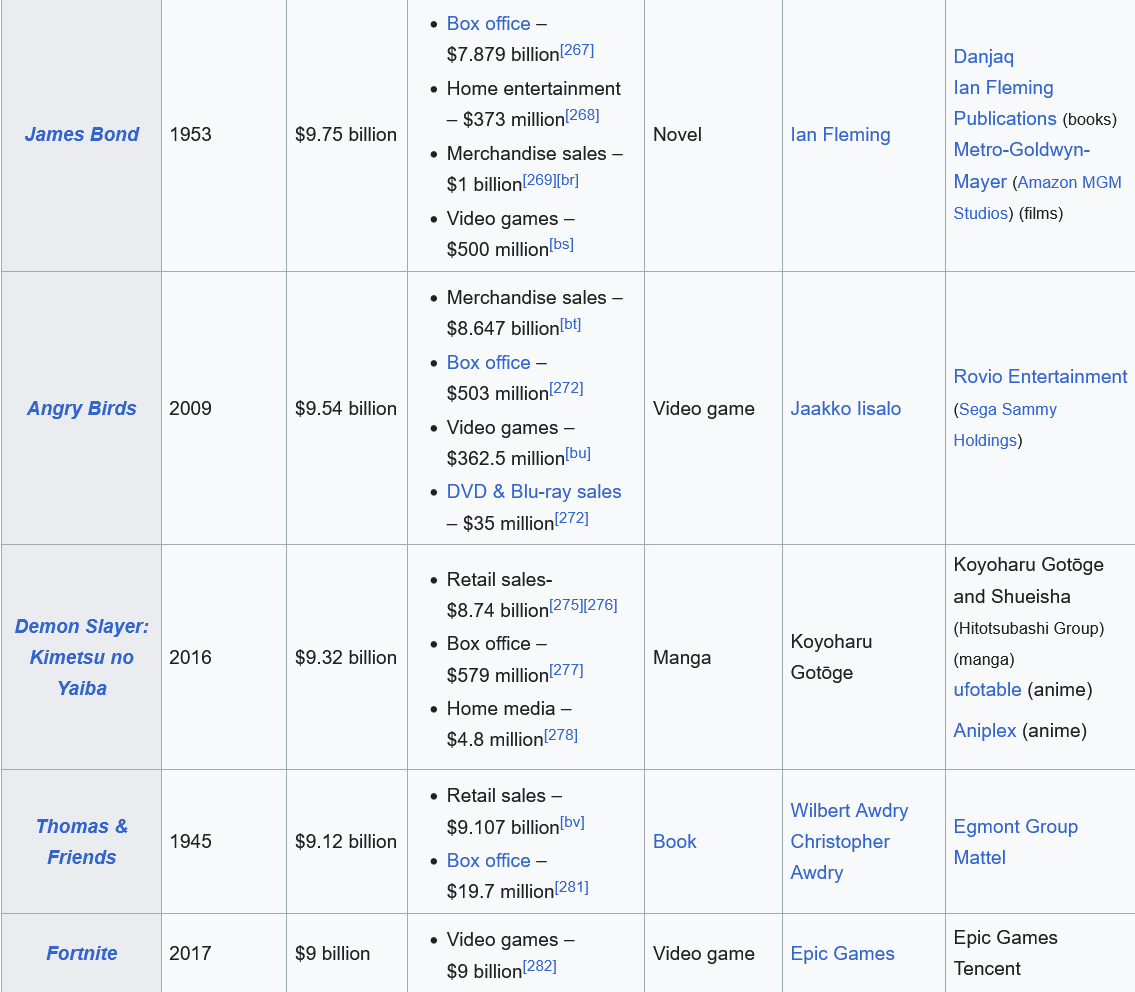The image size is (1135, 992).
Task: Open citation [282] for Fortnite video games
Action: (539, 966)
